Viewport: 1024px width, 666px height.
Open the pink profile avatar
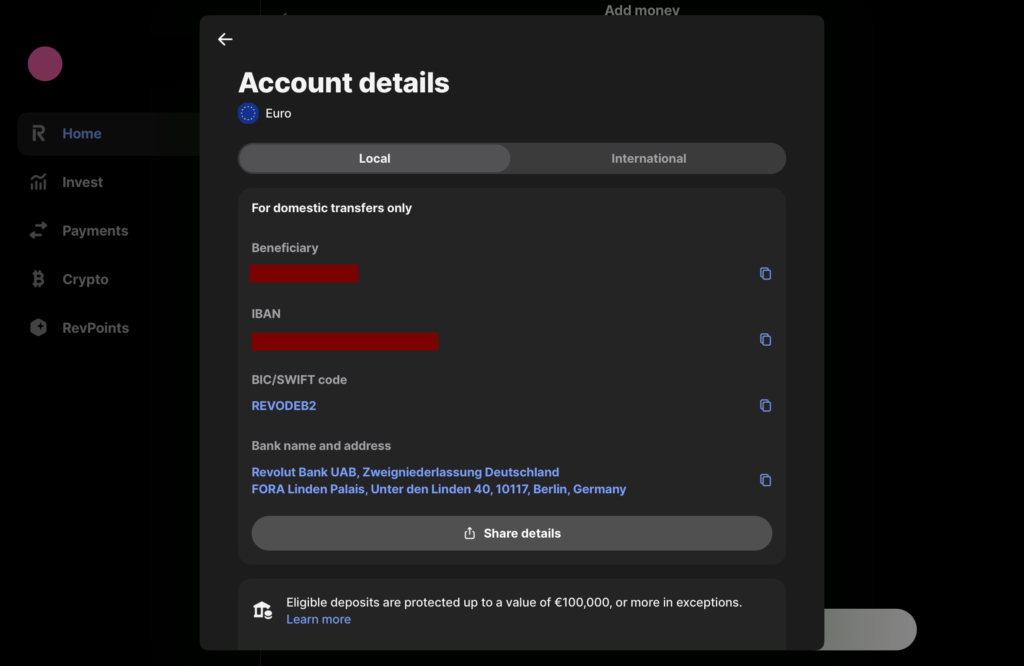(x=45, y=64)
